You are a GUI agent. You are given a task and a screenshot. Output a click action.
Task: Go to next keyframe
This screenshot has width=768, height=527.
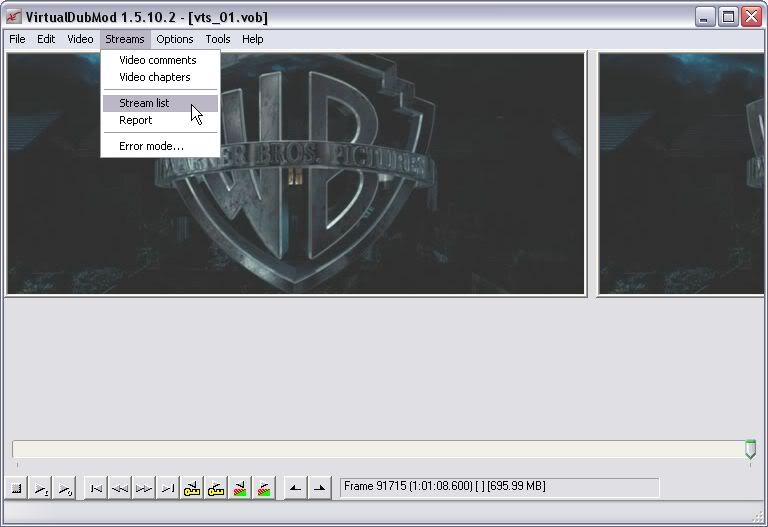tap(216, 488)
